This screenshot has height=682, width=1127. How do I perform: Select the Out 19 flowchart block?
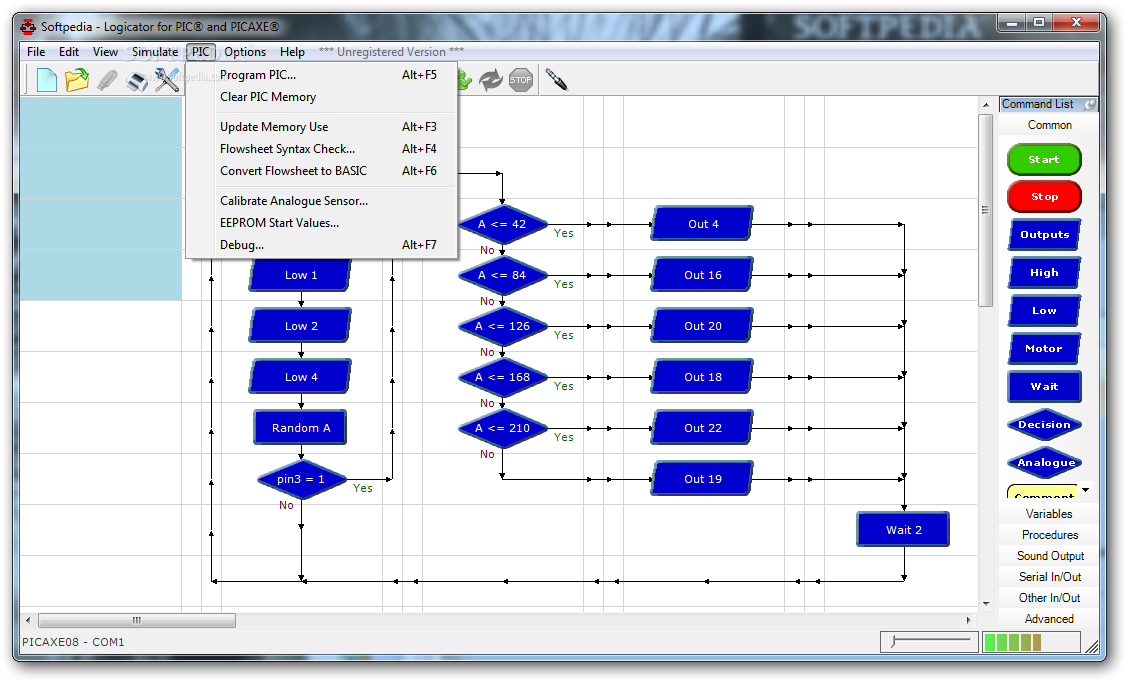point(702,479)
